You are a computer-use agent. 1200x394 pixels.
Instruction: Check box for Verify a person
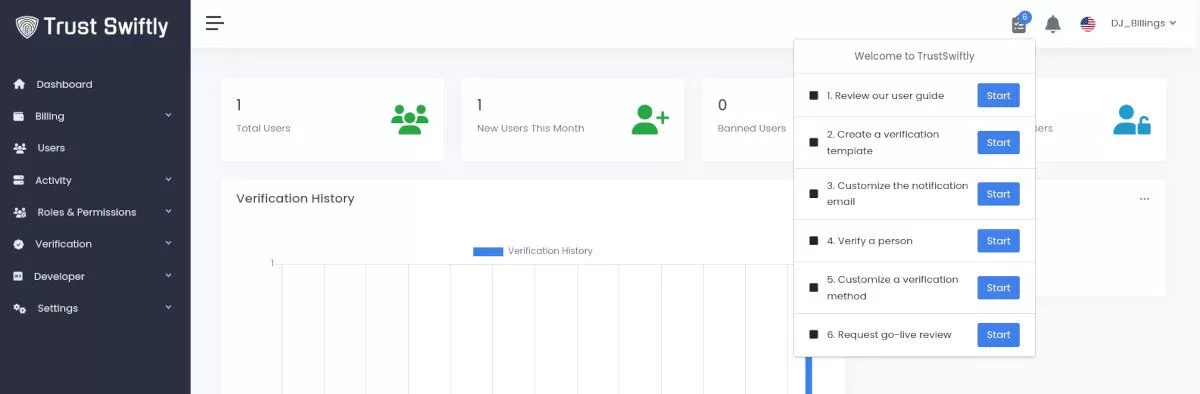[x=814, y=240]
